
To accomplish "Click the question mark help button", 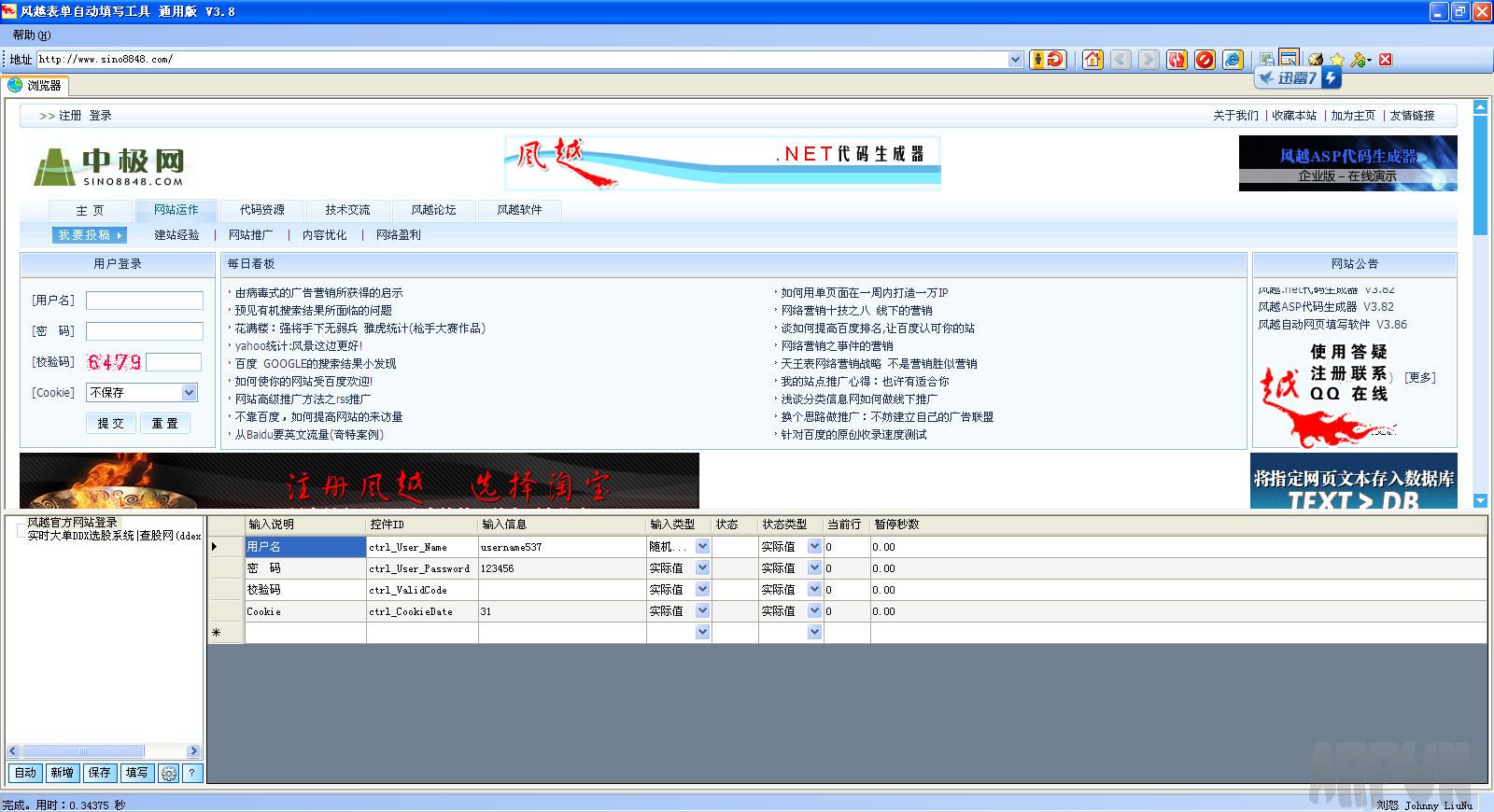I will (191, 773).
